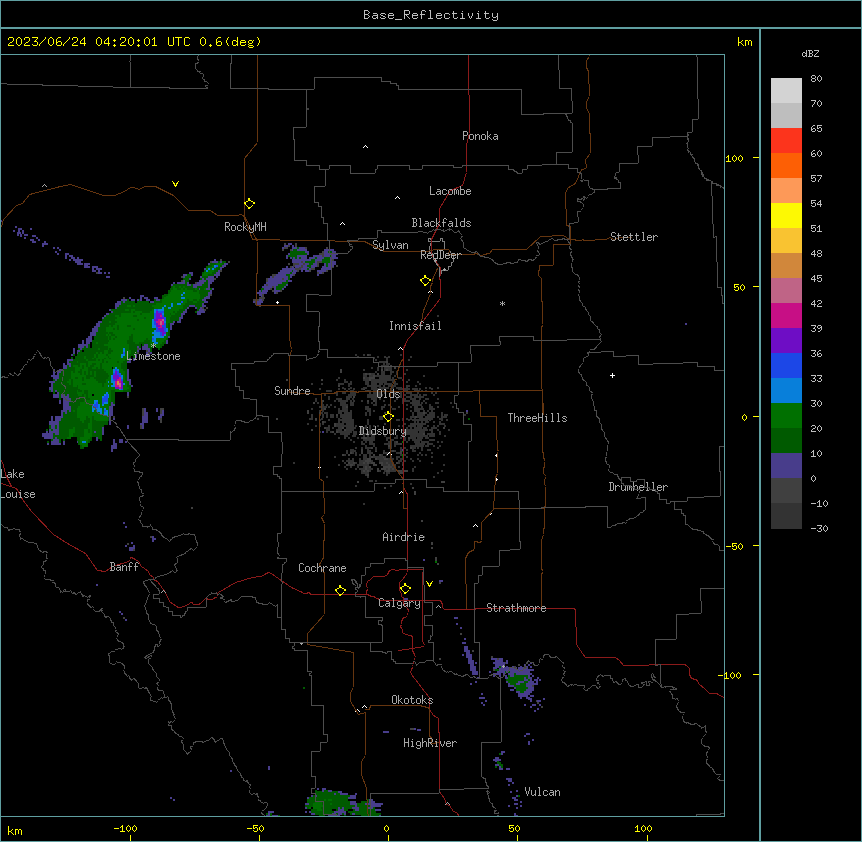Select the slate 0-10 dBZ legend swatch
862x842 pixels.
point(786,466)
